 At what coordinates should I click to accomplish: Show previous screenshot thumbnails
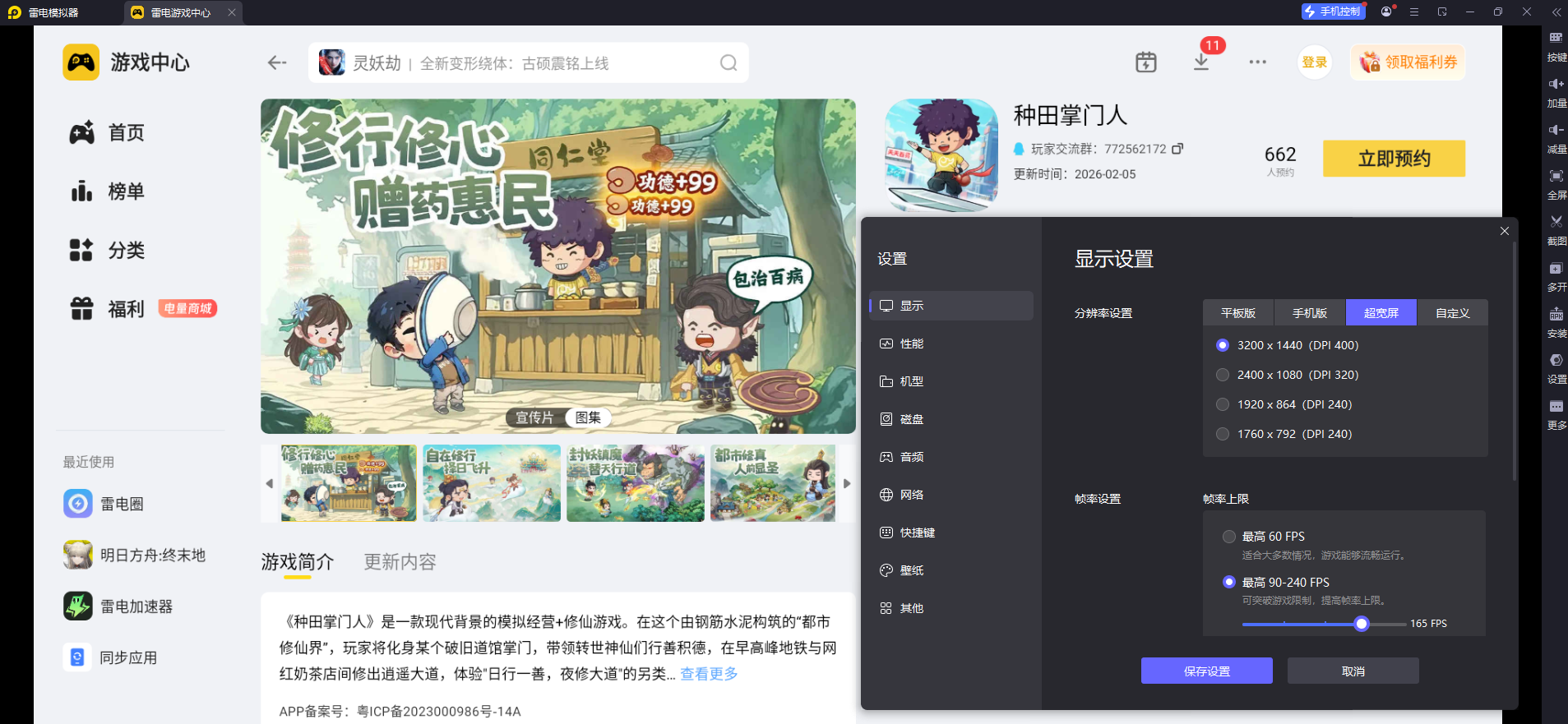point(269,483)
